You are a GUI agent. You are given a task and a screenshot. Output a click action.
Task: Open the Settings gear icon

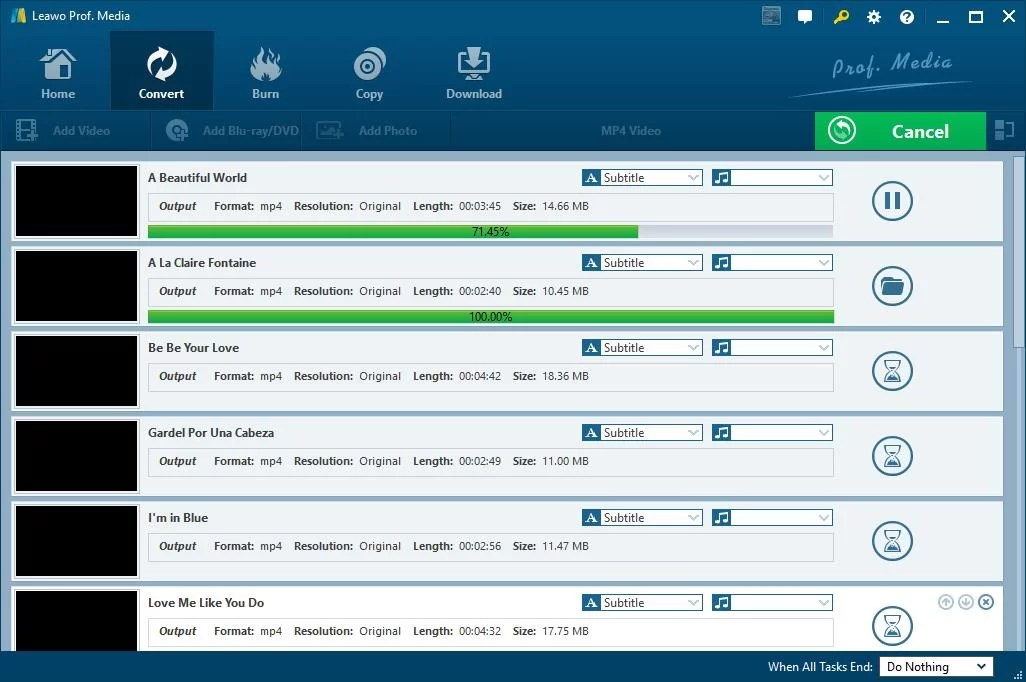[x=873, y=16]
